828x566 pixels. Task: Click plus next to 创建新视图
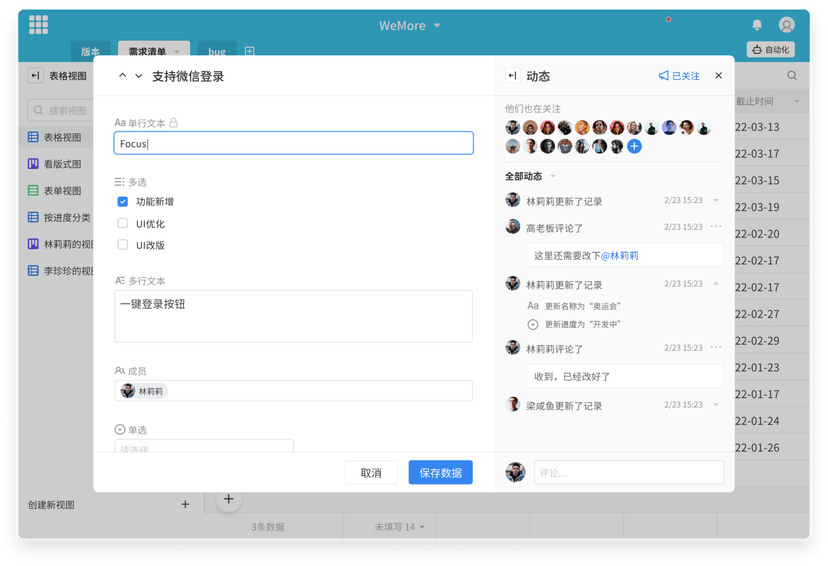pyautogui.click(x=185, y=504)
